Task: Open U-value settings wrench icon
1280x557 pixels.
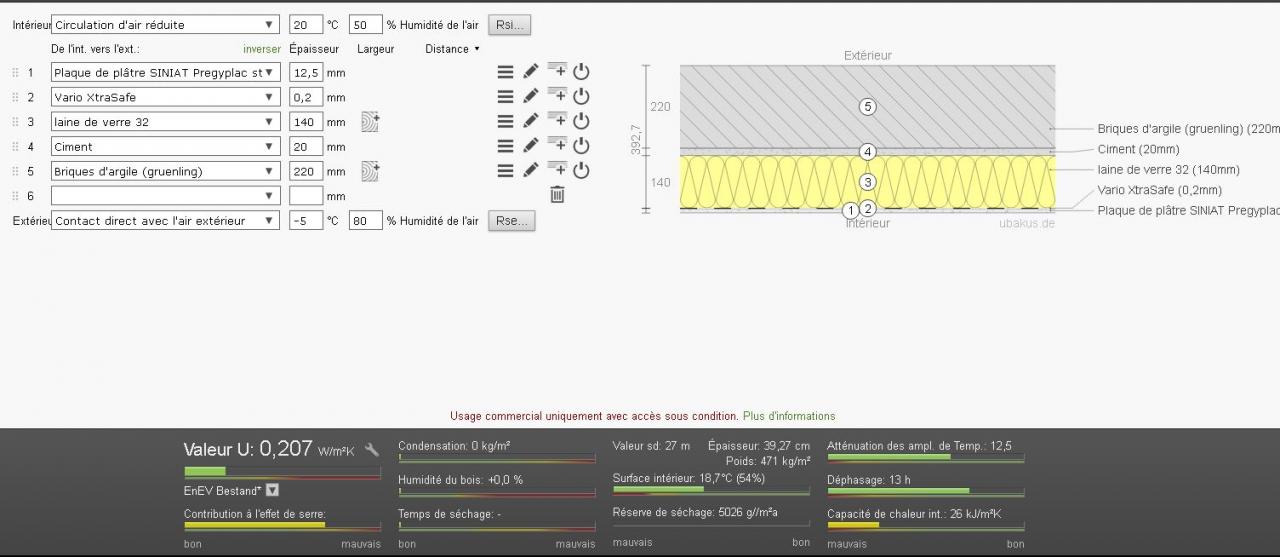Action: [372, 450]
